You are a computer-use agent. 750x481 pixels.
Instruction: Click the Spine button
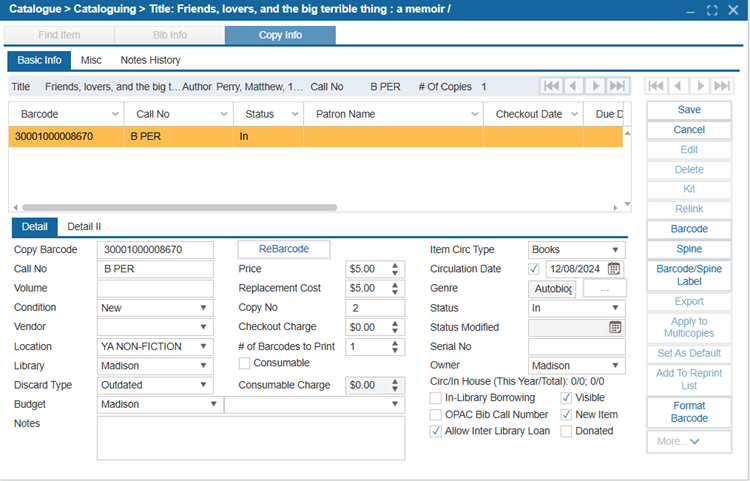tap(689, 249)
